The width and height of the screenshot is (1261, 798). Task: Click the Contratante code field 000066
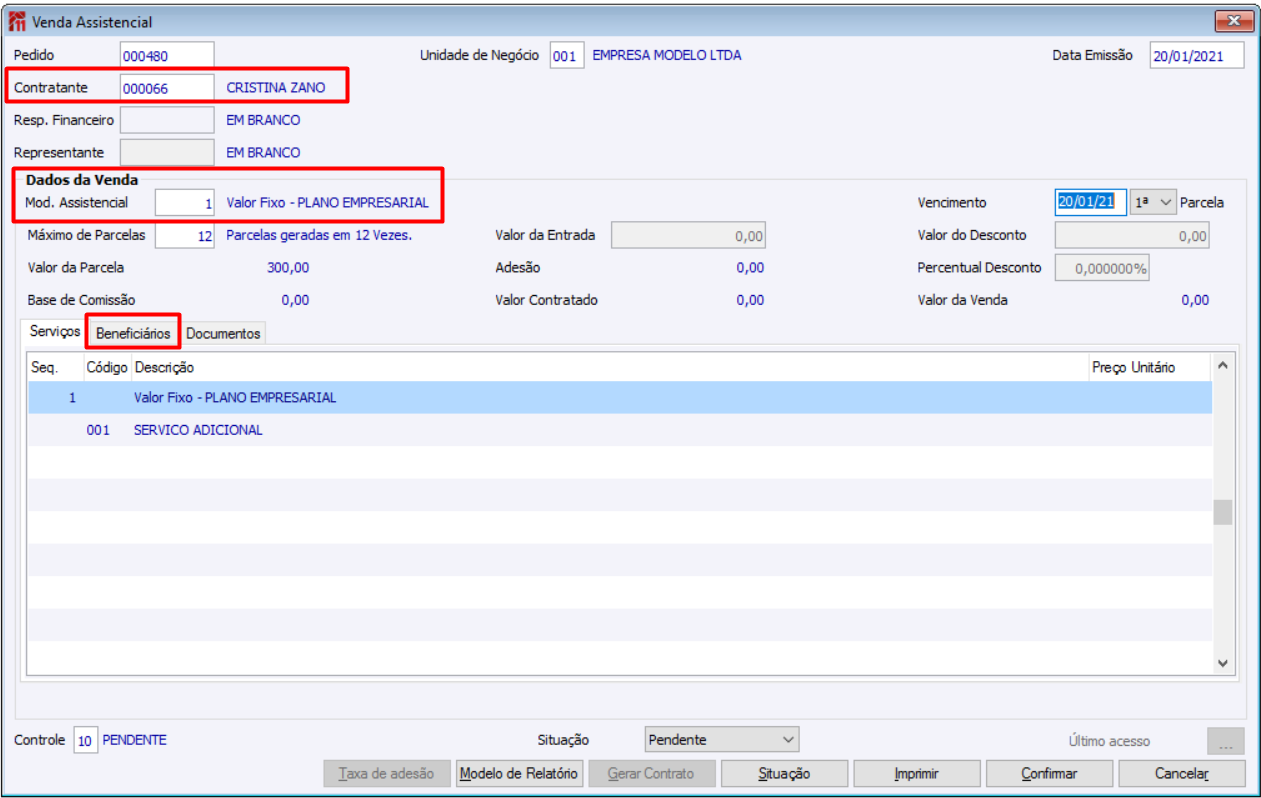point(167,88)
